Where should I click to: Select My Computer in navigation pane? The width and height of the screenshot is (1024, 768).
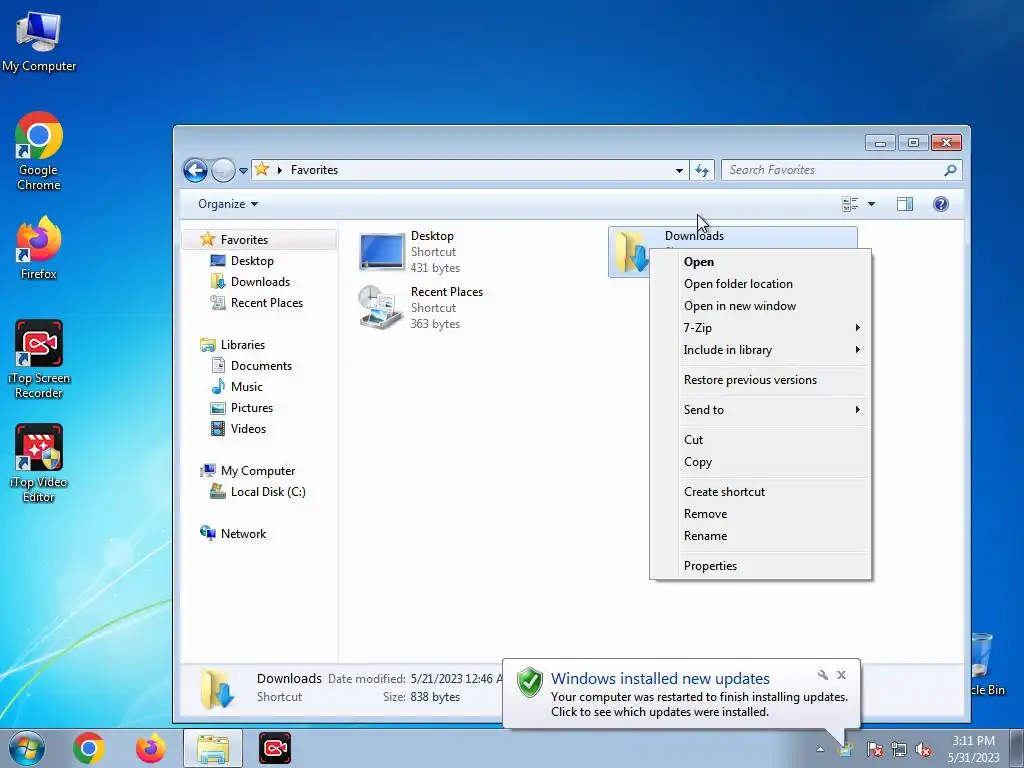coord(257,471)
